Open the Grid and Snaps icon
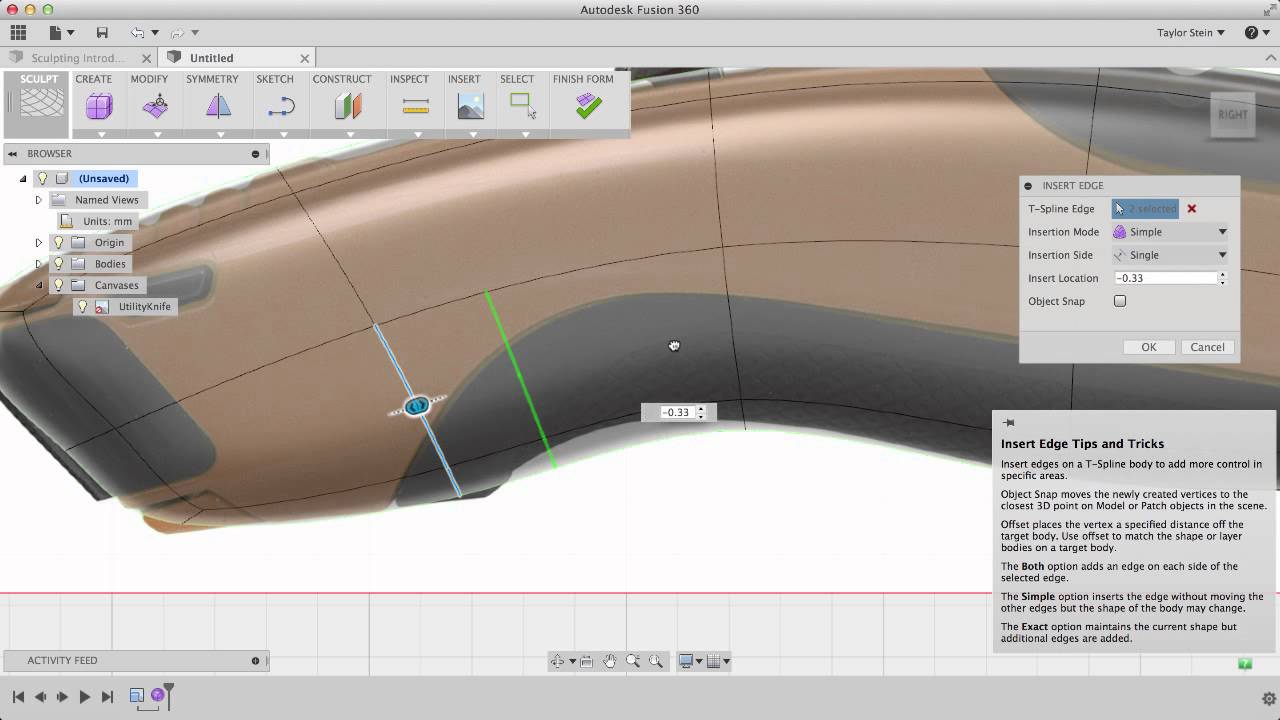 (x=713, y=661)
